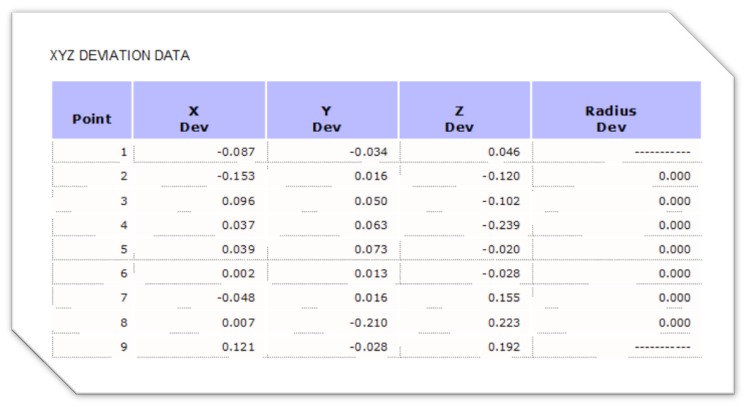Select the Y Dev value 0.050
This screenshot has height=407, width=746.
point(372,200)
